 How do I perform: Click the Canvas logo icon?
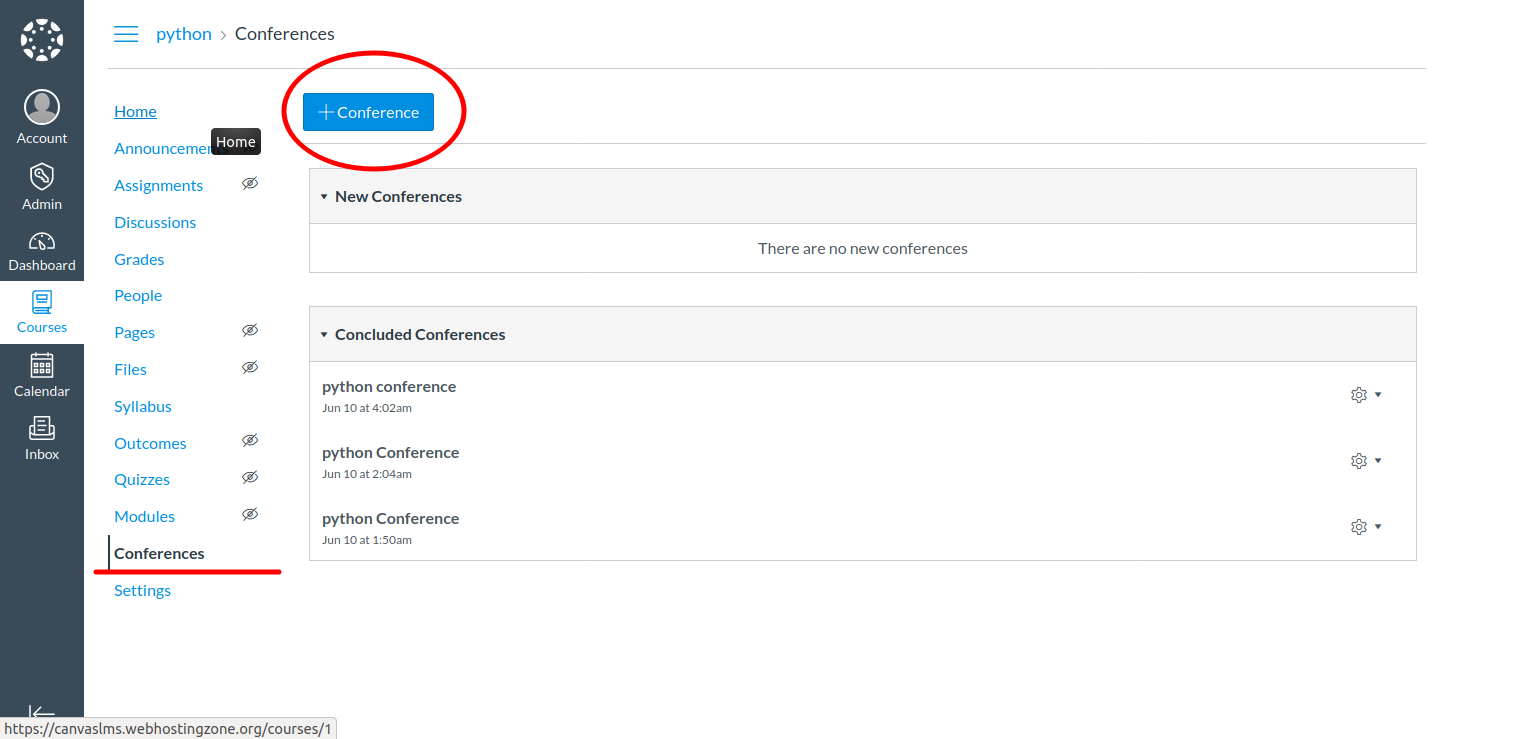point(42,40)
